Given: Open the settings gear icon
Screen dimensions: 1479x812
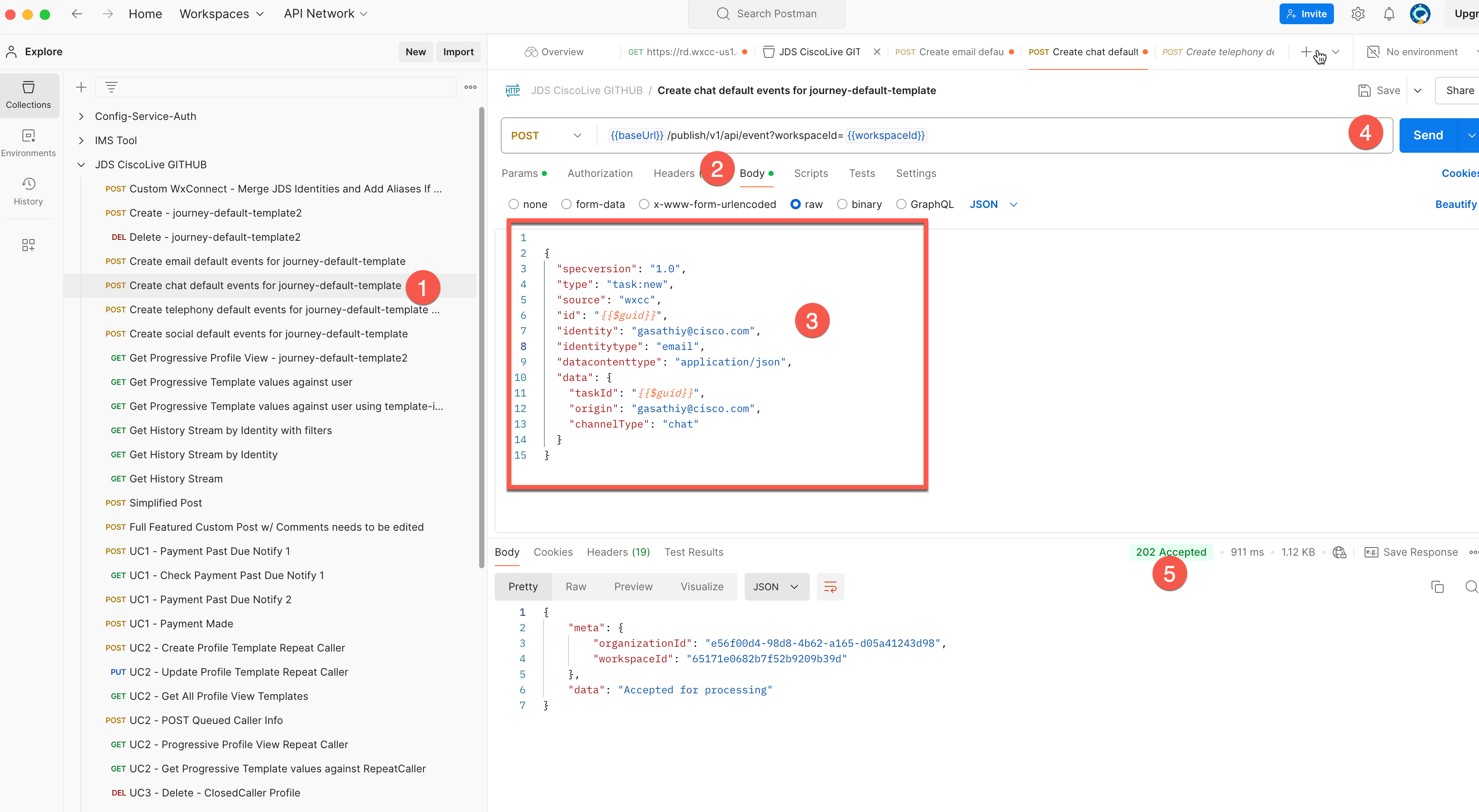Looking at the screenshot, I should [x=1357, y=14].
